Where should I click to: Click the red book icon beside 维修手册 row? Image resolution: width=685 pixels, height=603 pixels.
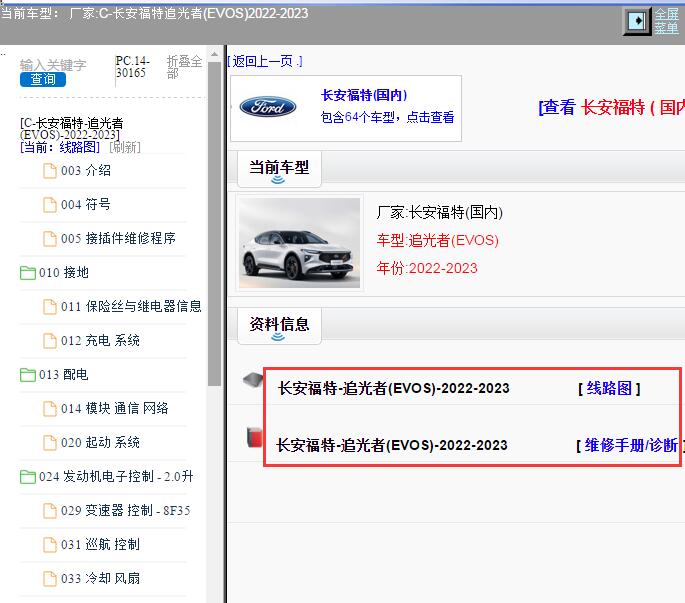click(x=255, y=437)
